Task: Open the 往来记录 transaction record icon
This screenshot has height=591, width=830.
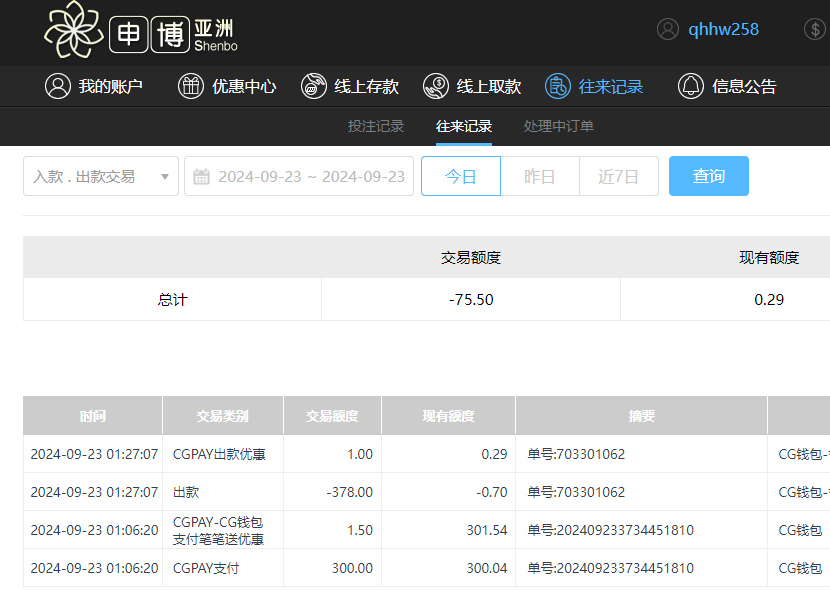Action: pyautogui.click(x=557, y=86)
